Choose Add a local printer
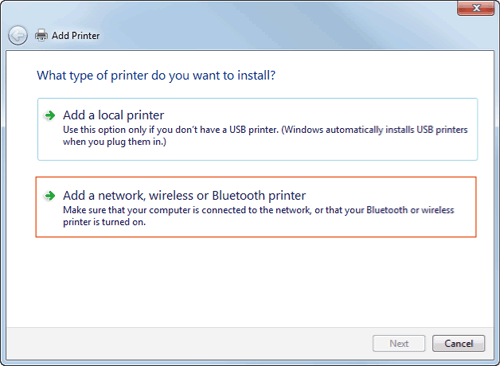The width and height of the screenshot is (500, 366). tap(257, 129)
